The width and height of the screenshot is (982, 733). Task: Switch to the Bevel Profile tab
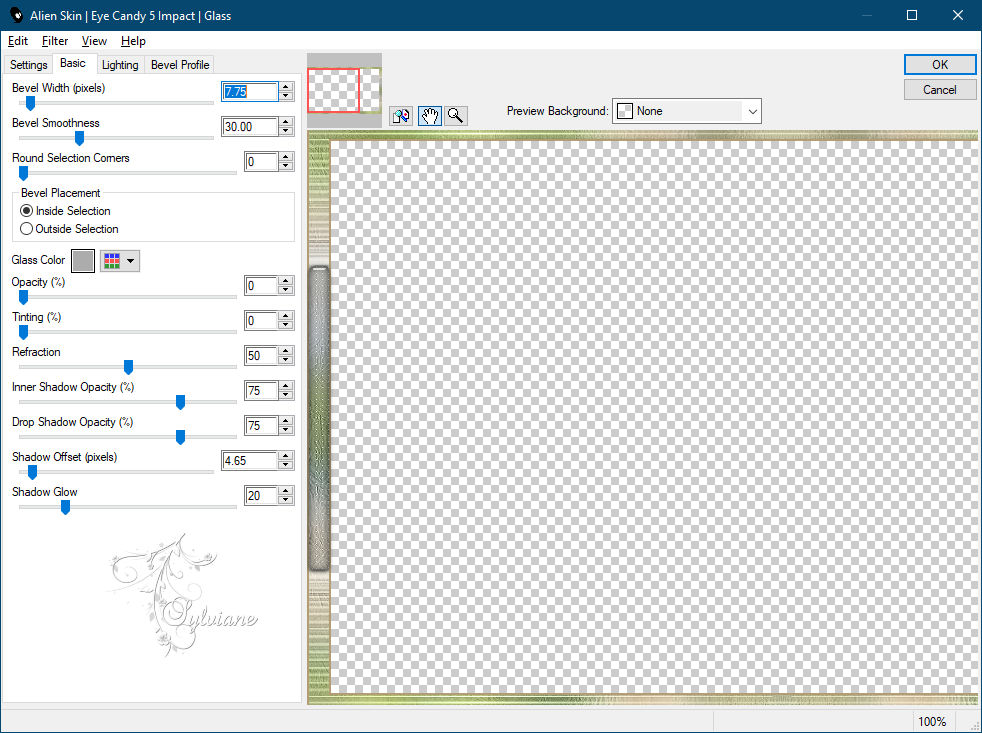pos(180,65)
